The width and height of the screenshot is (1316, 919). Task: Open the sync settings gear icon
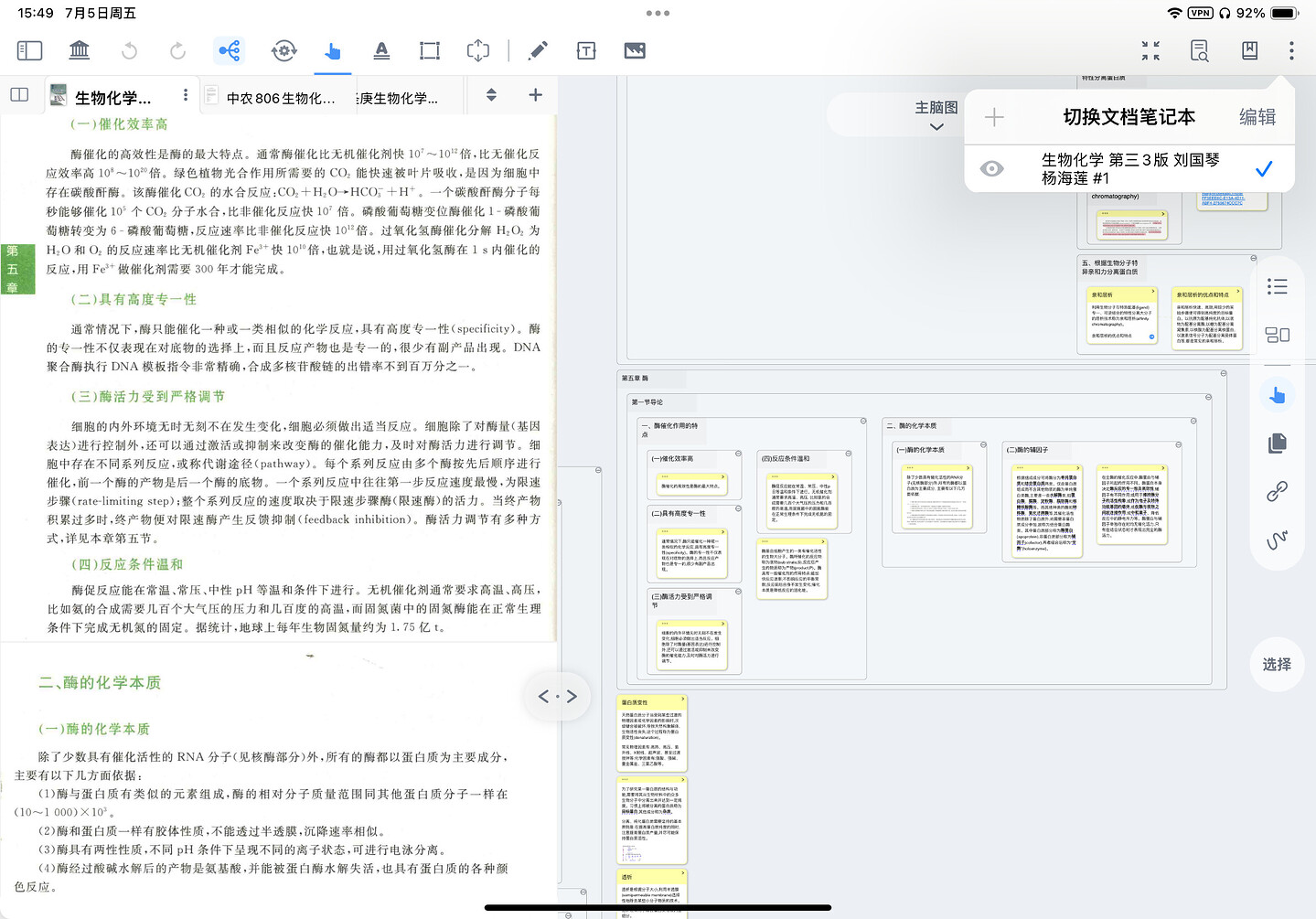pos(284,50)
